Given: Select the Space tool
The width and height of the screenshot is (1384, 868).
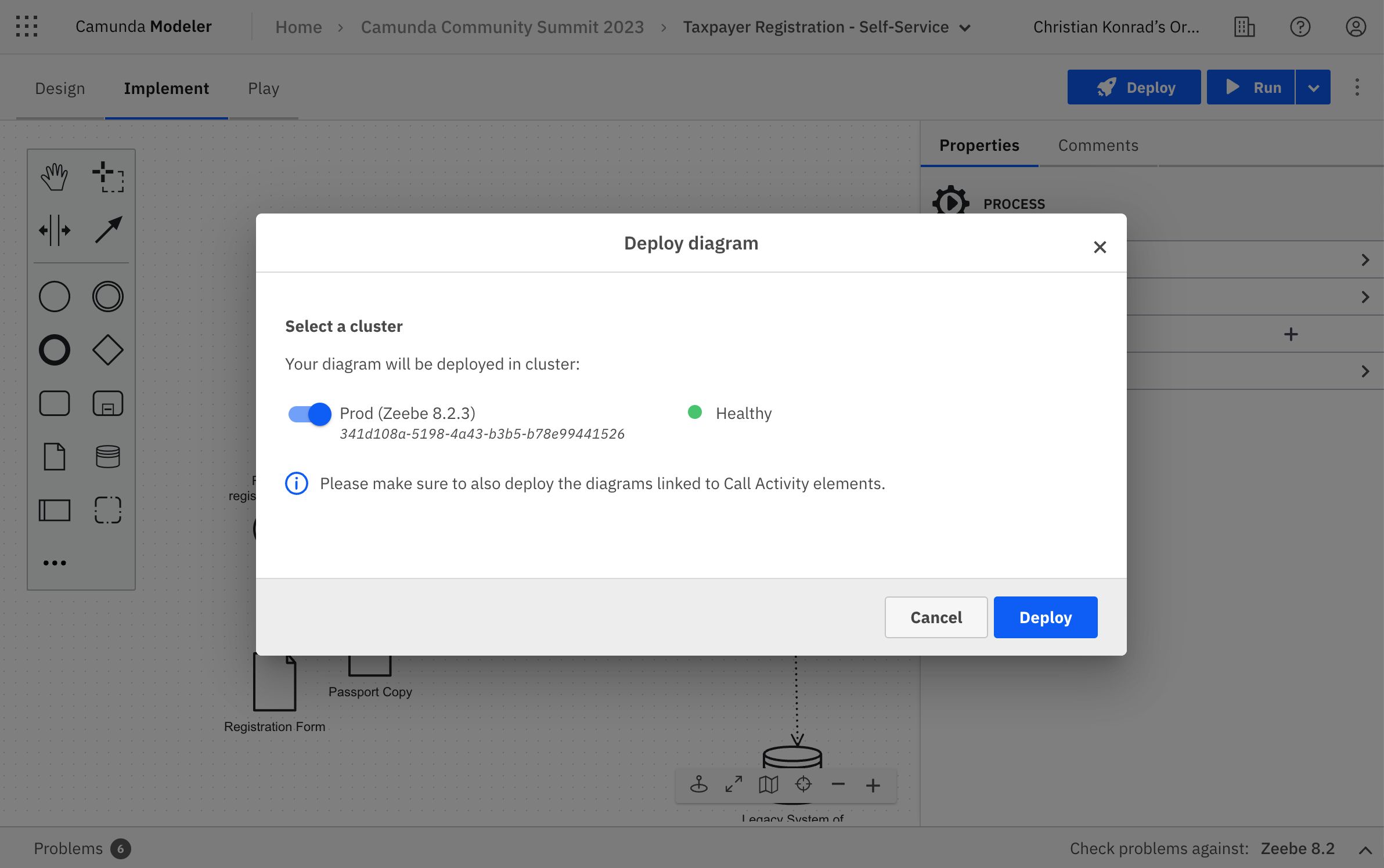Looking at the screenshot, I should click(55, 230).
